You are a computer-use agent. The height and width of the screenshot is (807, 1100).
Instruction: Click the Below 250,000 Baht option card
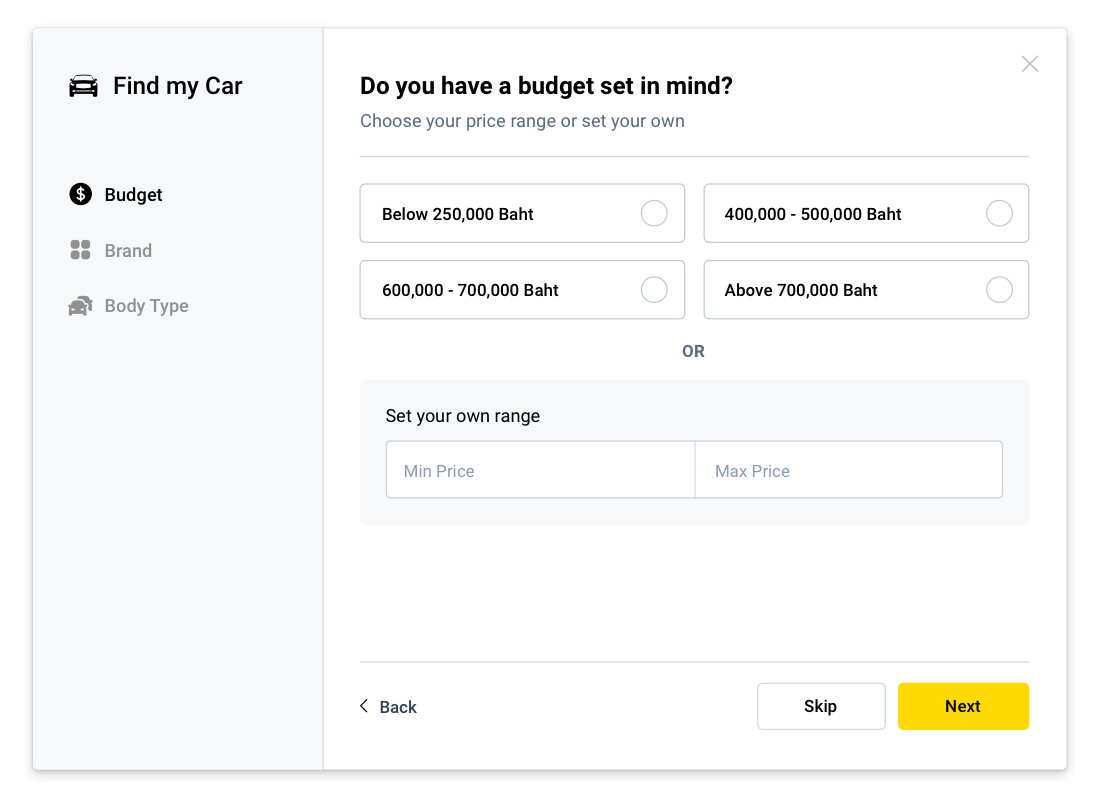tap(522, 213)
